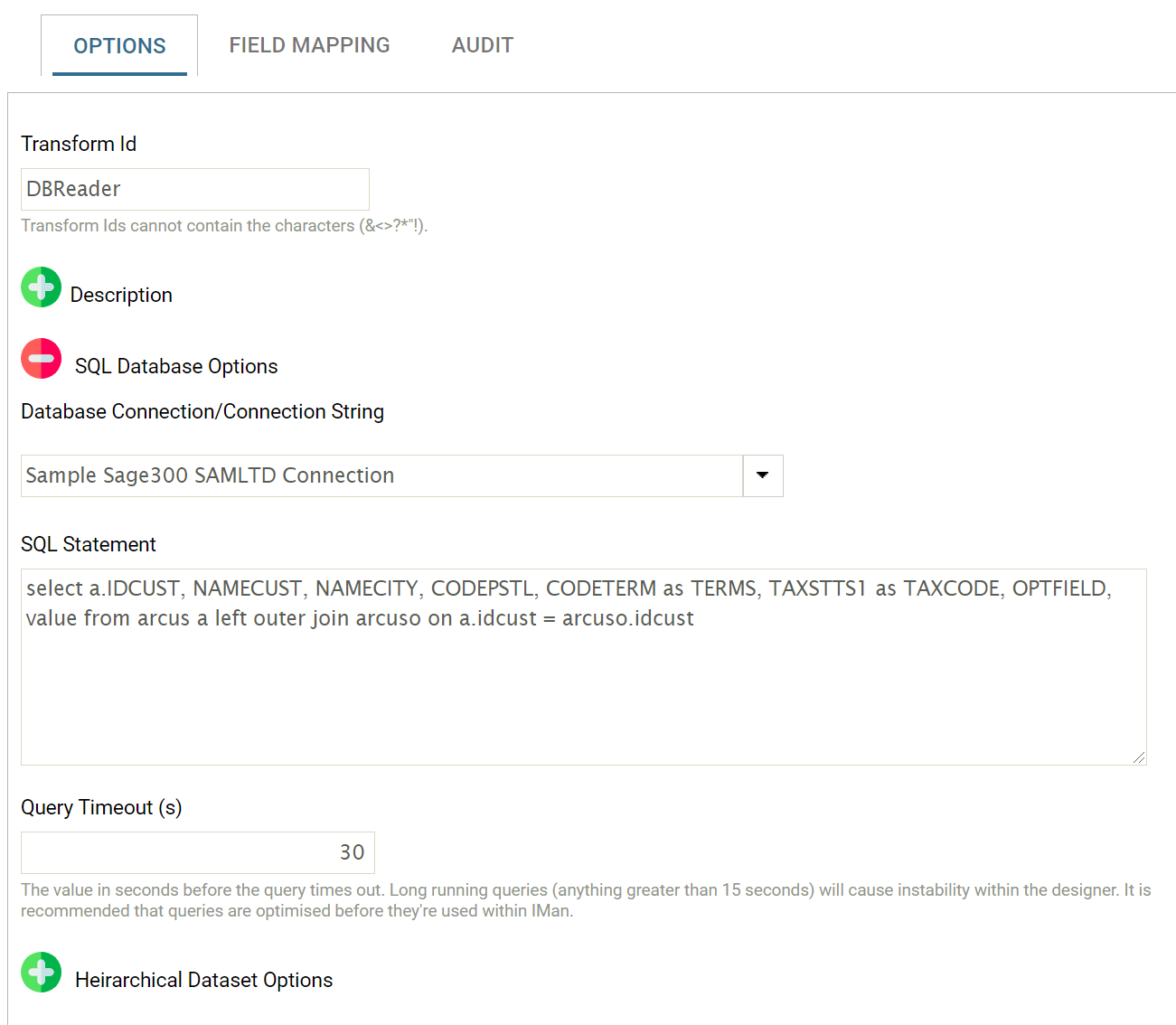Viewport: 1176px width, 1025px height.
Task: Click inside the SQL Statement text area
Action: tap(583, 687)
